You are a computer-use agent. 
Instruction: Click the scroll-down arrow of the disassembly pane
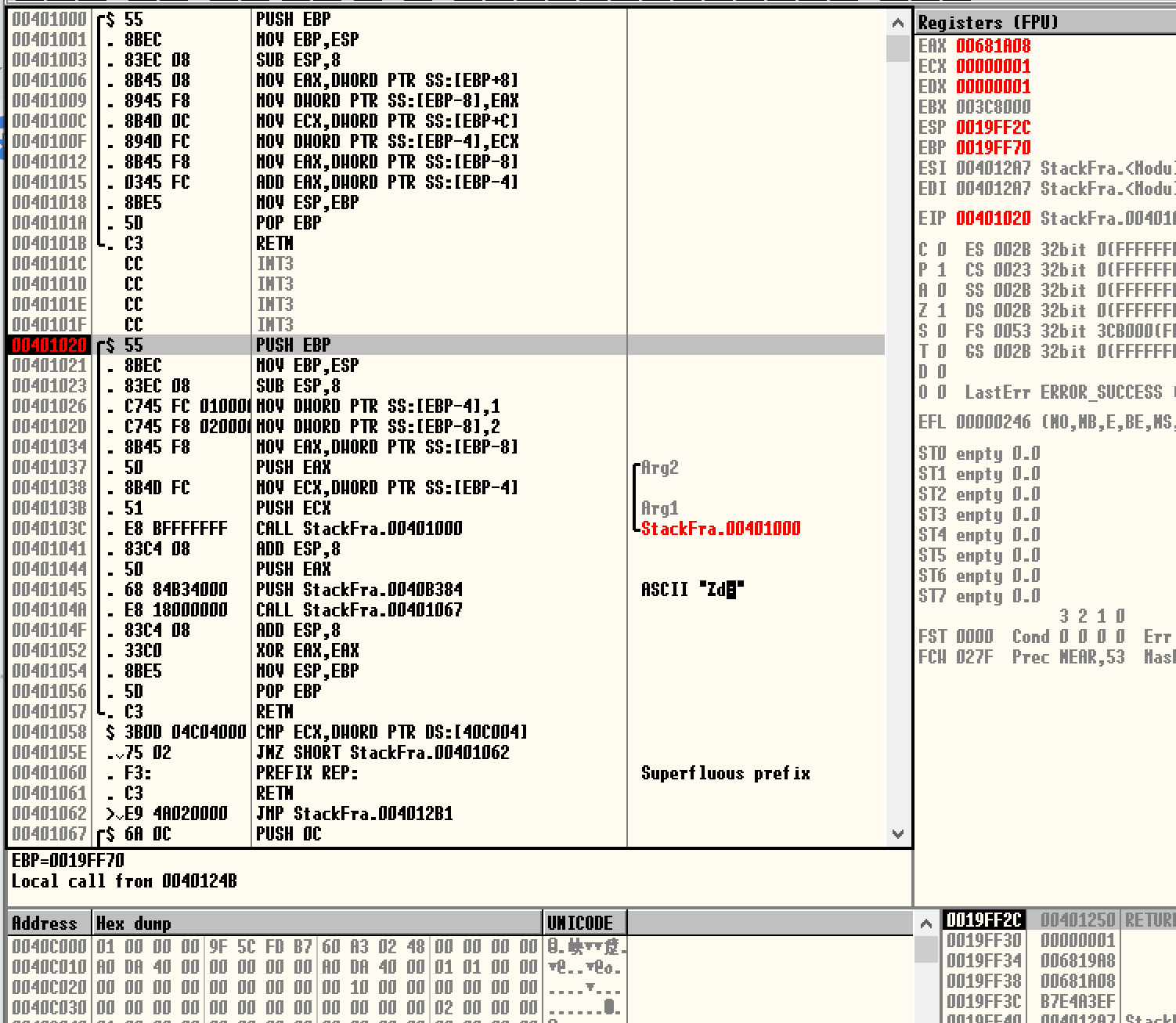click(897, 835)
